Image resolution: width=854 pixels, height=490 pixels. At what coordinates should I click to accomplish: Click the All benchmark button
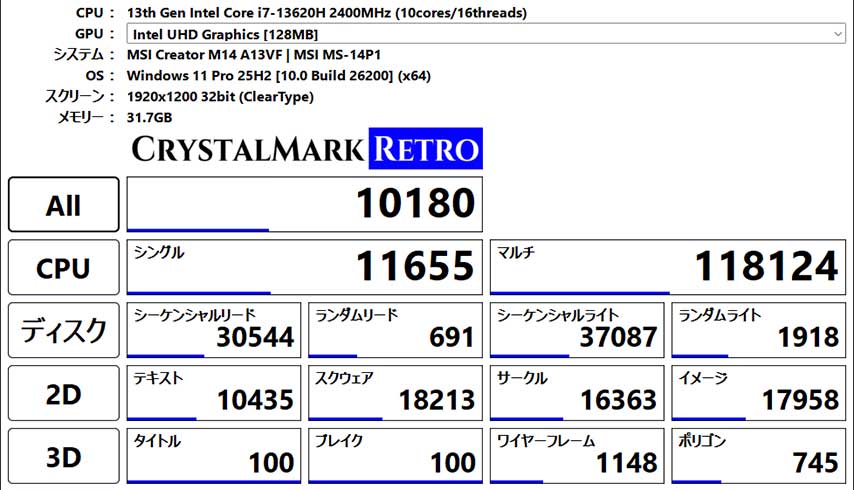coord(63,205)
